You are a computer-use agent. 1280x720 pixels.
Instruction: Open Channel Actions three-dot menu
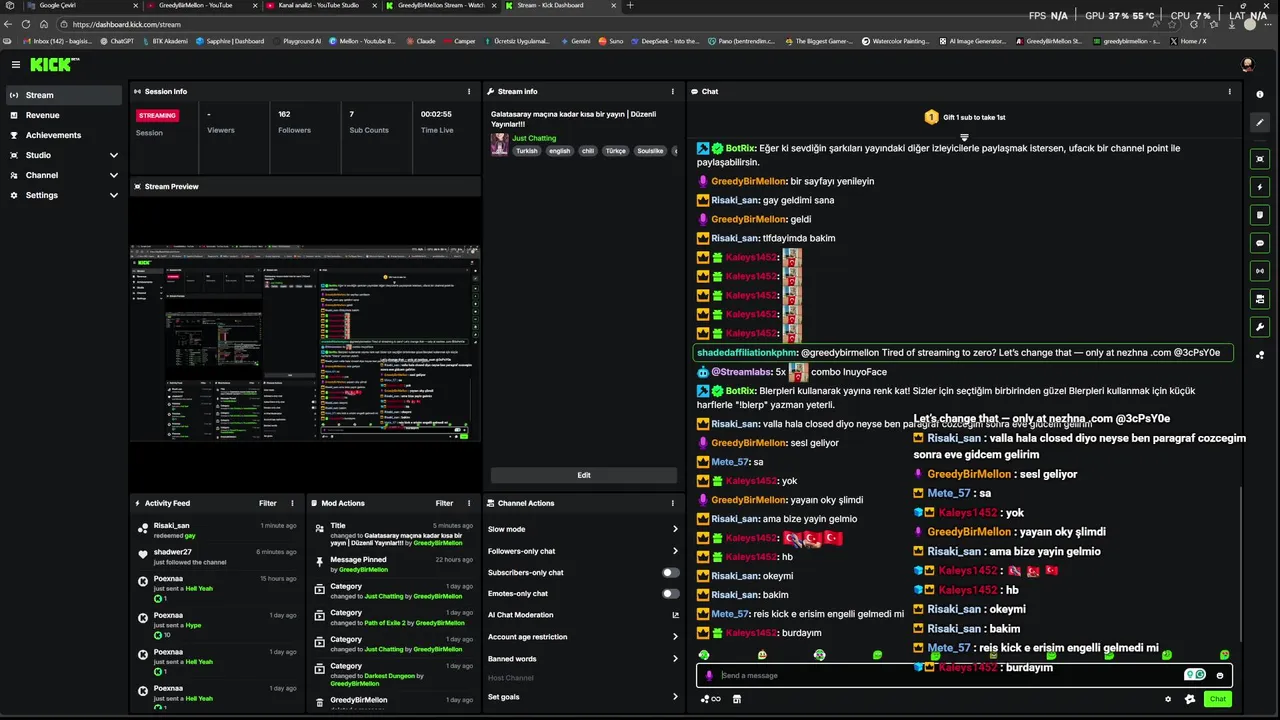(x=672, y=503)
